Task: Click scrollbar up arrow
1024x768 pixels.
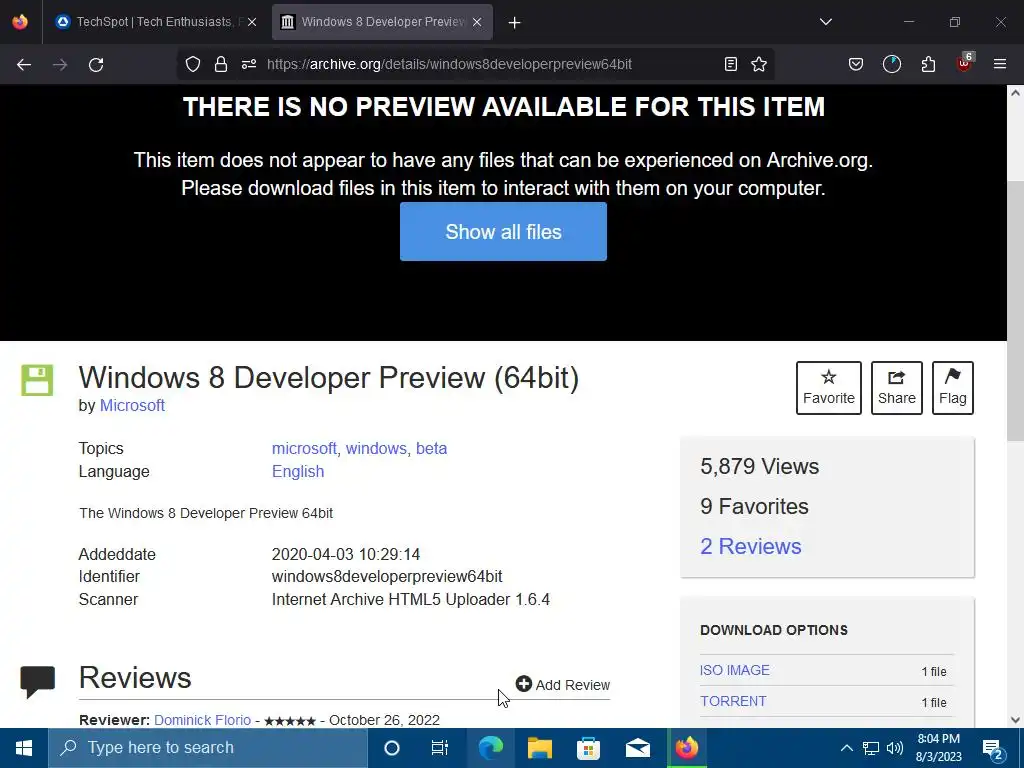Action: [x=1015, y=93]
